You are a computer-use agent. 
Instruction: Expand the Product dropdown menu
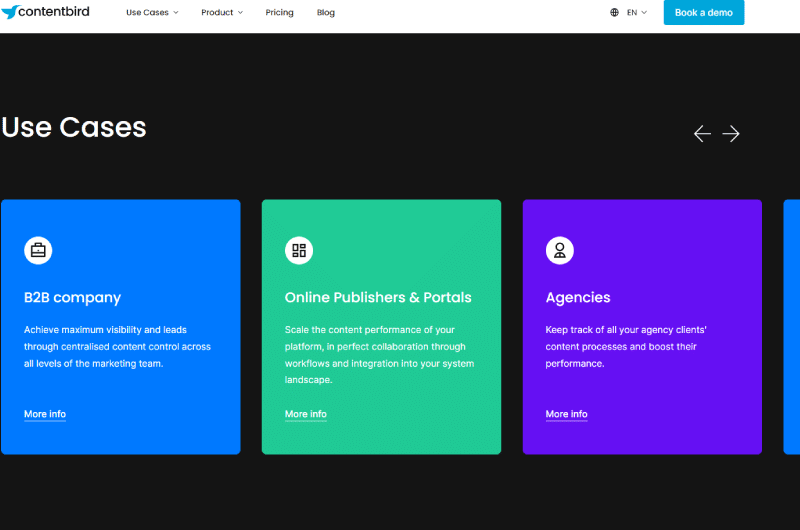click(222, 13)
